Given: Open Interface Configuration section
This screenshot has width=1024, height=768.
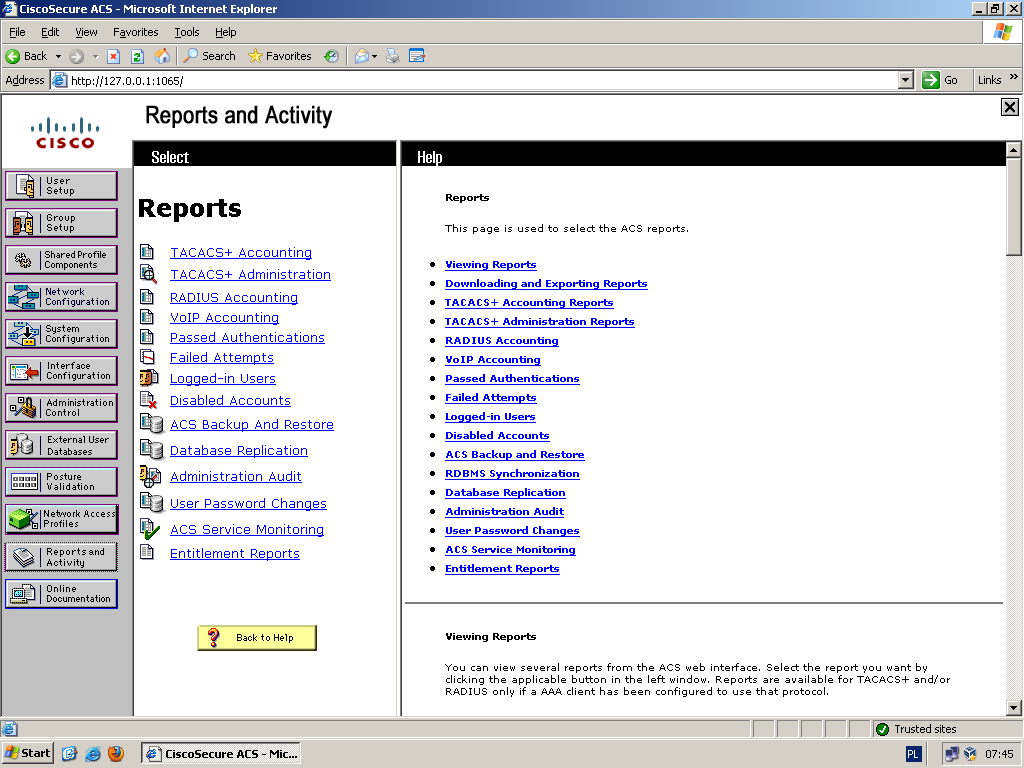Looking at the screenshot, I should coord(61,371).
